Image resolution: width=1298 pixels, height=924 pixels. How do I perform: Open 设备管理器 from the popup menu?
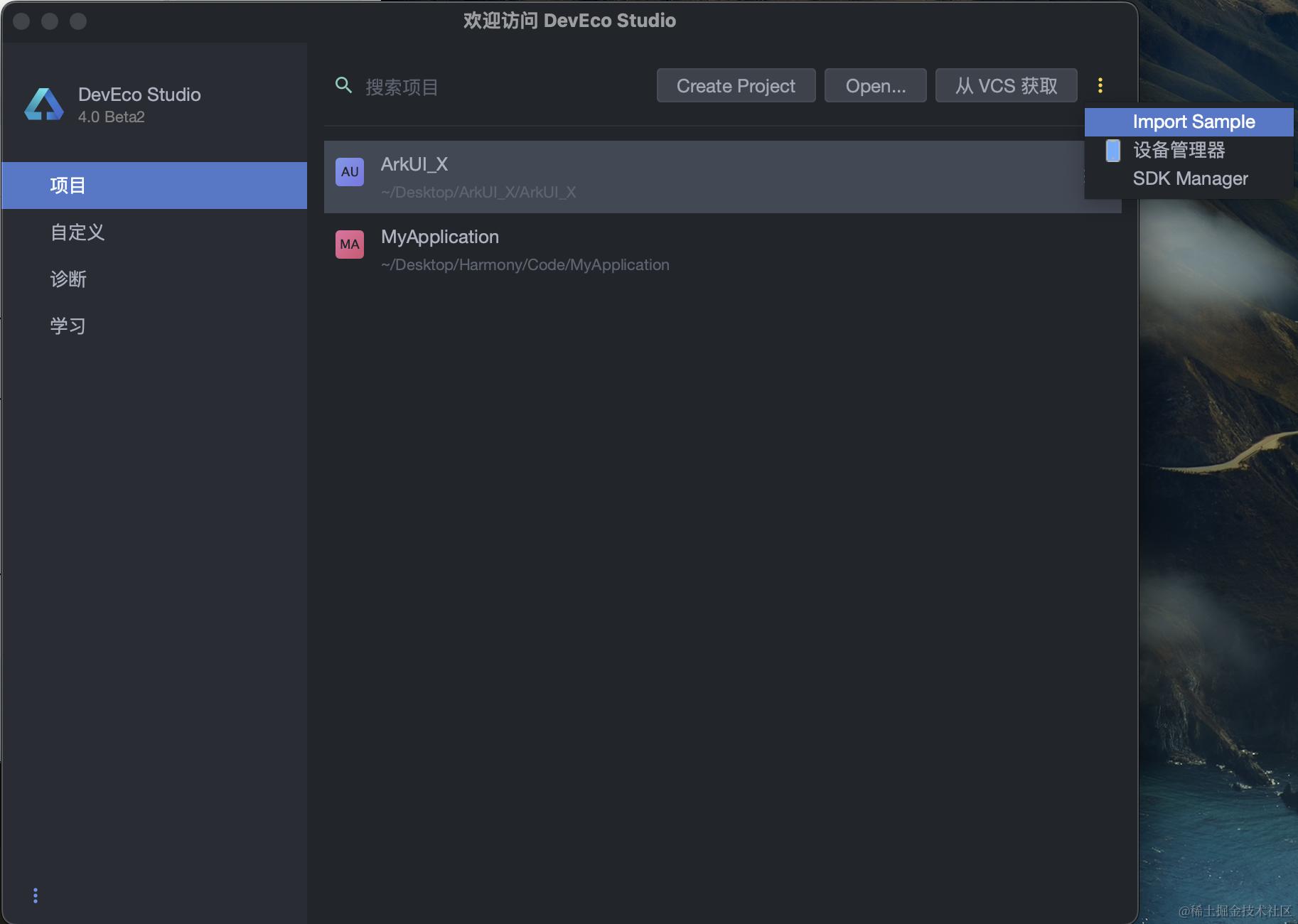[x=1189, y=150]
